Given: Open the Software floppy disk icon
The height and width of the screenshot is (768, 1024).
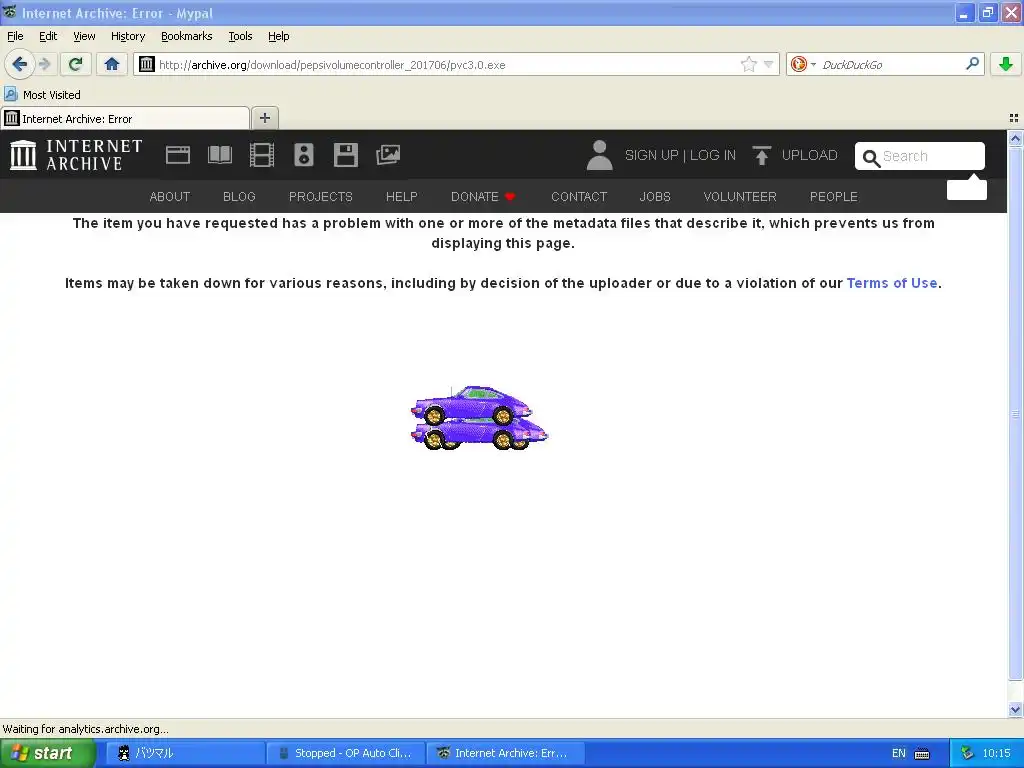Looking at the screenshot, I should pyautogui.click(x=345, y=155).
